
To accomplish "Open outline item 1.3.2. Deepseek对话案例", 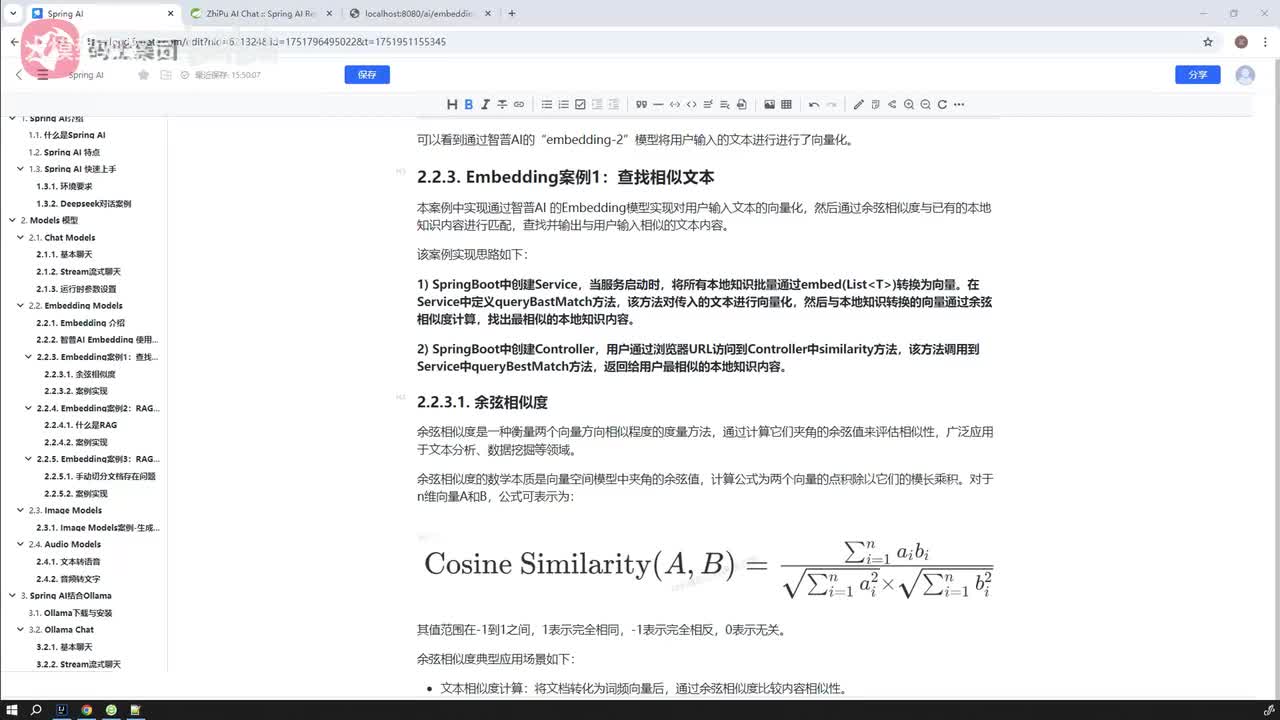I will pos(84,203).
